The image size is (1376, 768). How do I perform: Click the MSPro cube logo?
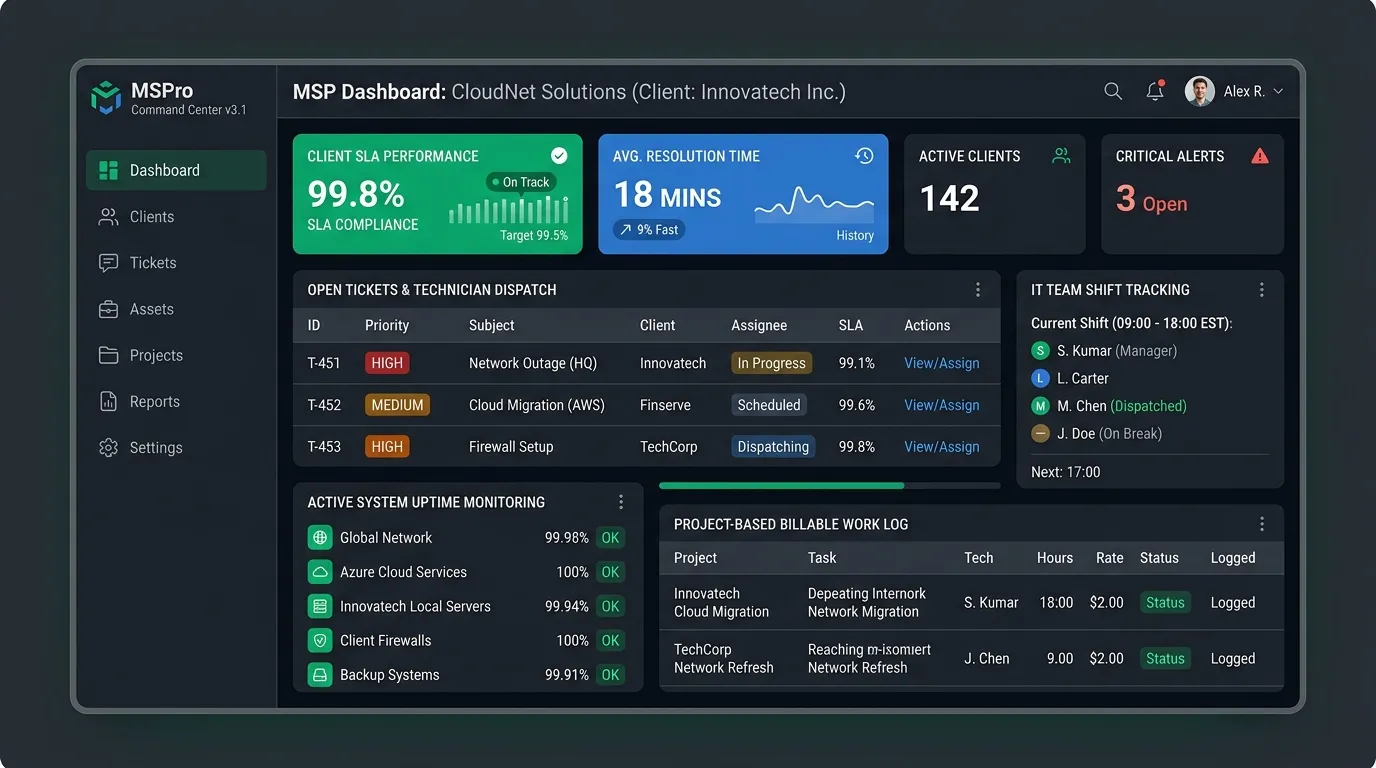point(106,97)
